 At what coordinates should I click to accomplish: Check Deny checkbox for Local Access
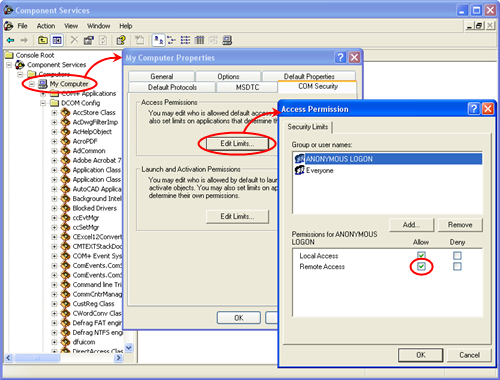coord(457,256)
